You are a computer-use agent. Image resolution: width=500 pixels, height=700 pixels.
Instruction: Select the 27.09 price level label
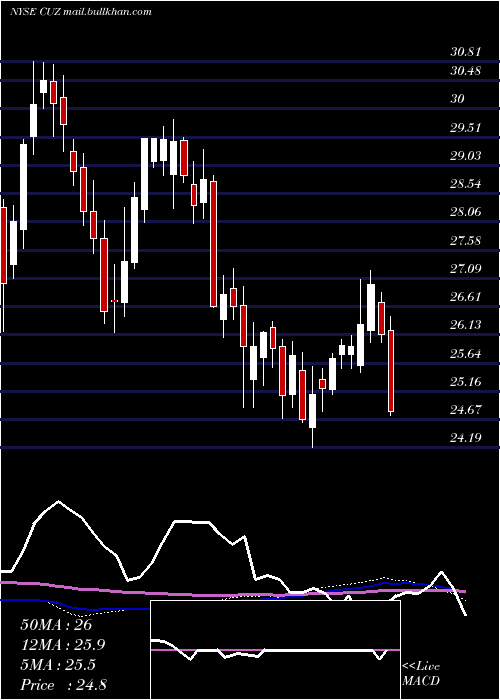[x=466, y=268]
